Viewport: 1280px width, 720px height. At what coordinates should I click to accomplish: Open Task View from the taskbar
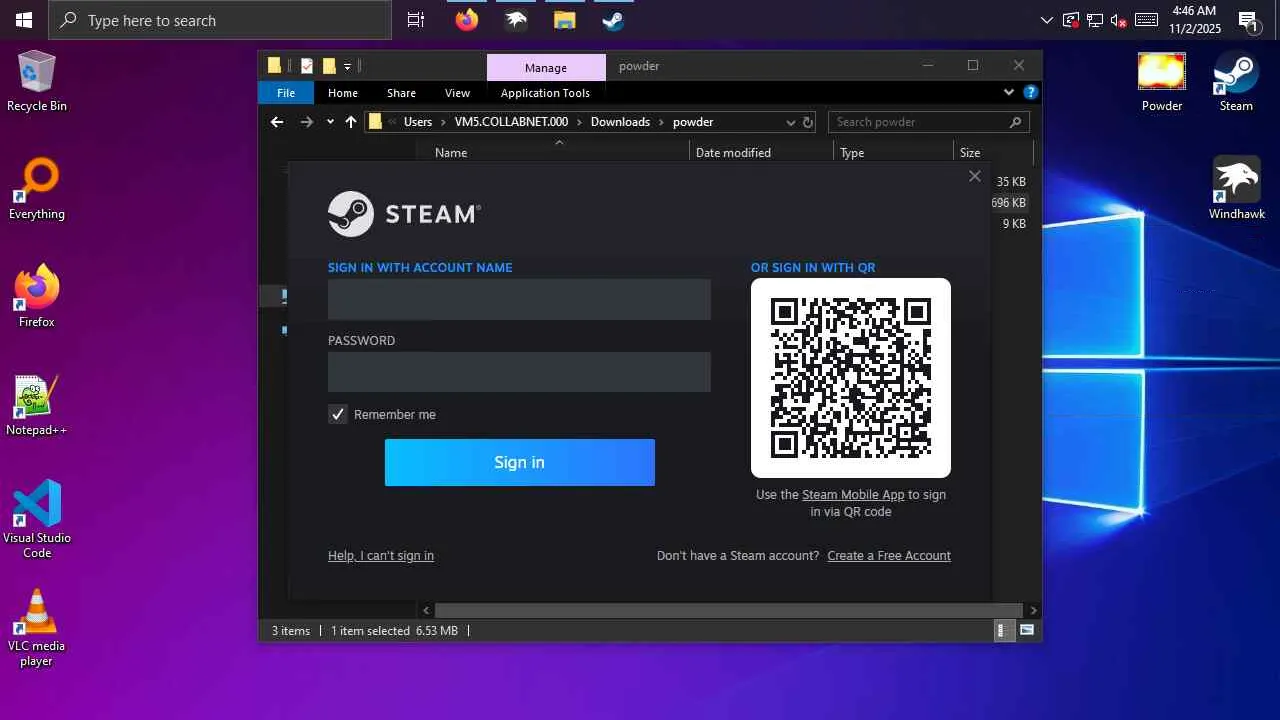pos(416,20)
